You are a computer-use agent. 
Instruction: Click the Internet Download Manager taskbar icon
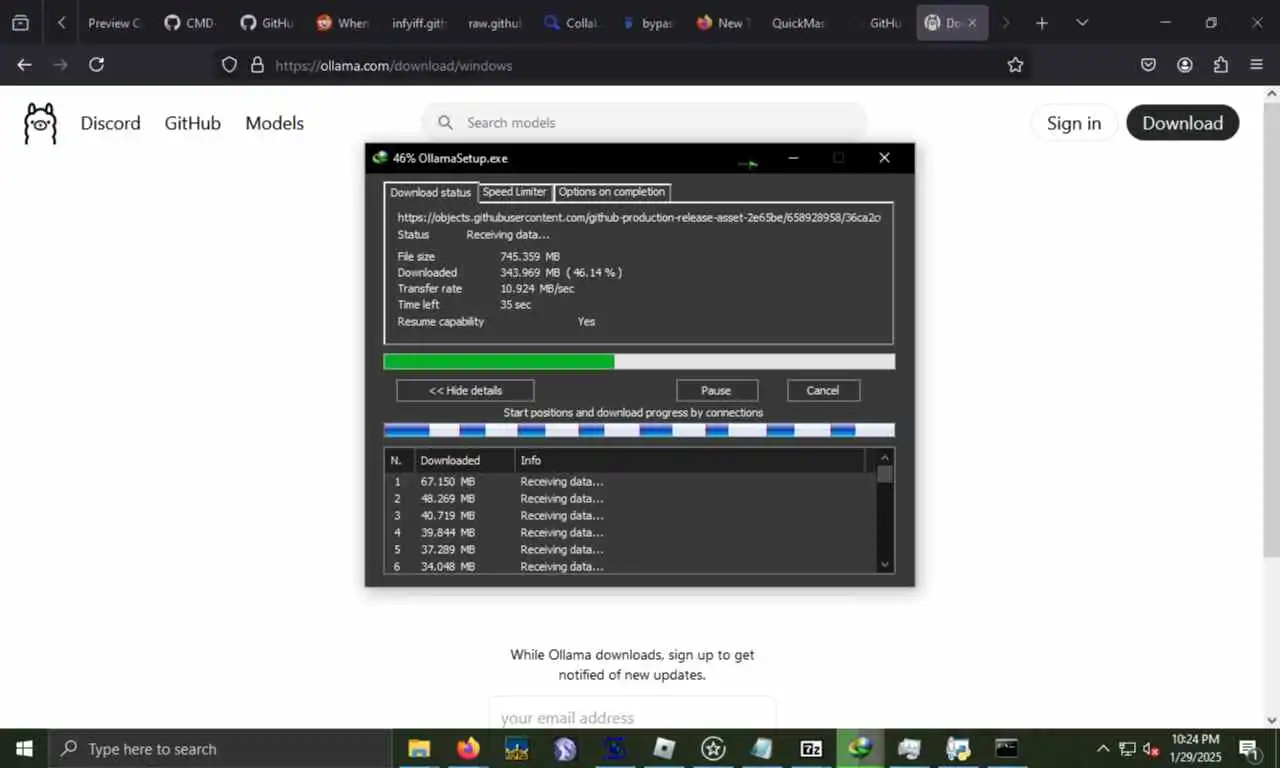coord(860,748)
